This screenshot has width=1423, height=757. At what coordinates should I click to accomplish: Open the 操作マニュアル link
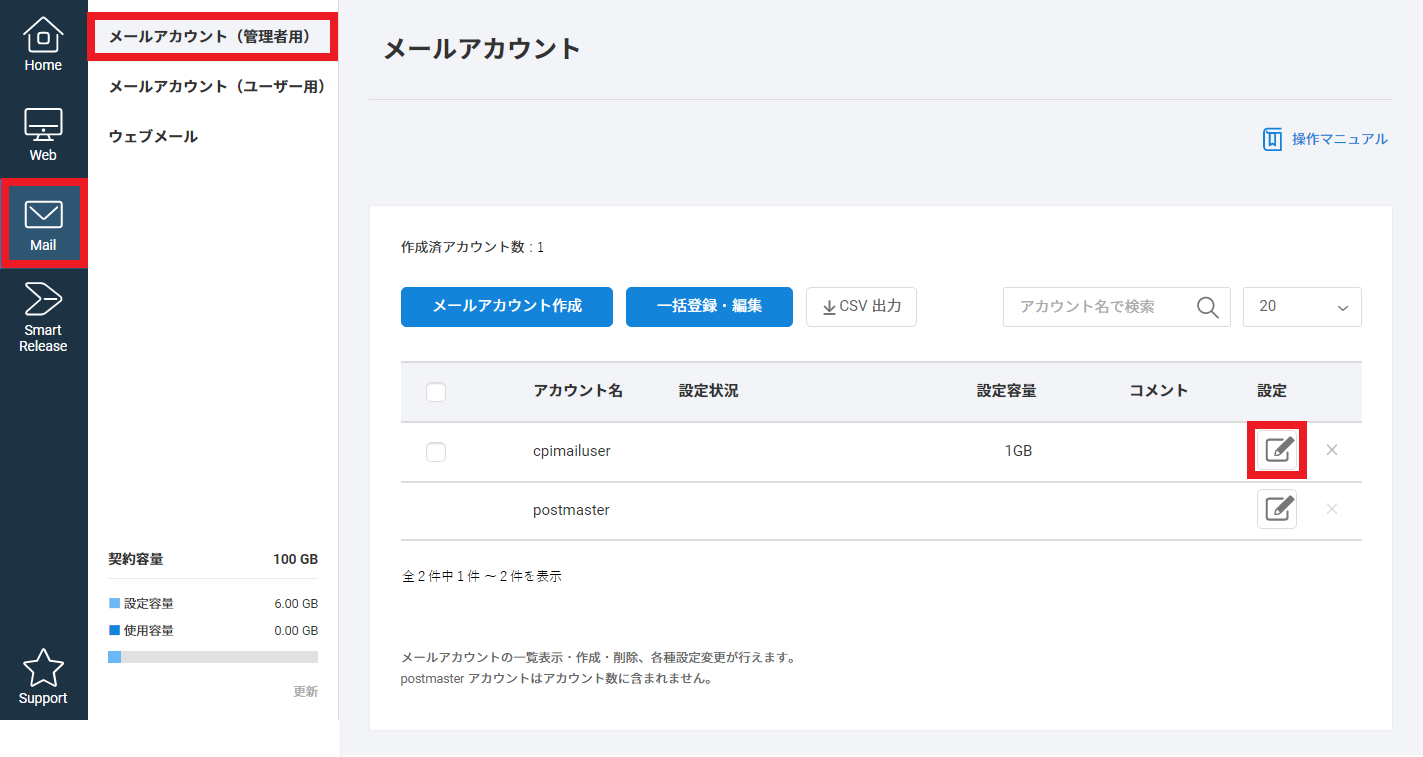tap(1326, 139)
